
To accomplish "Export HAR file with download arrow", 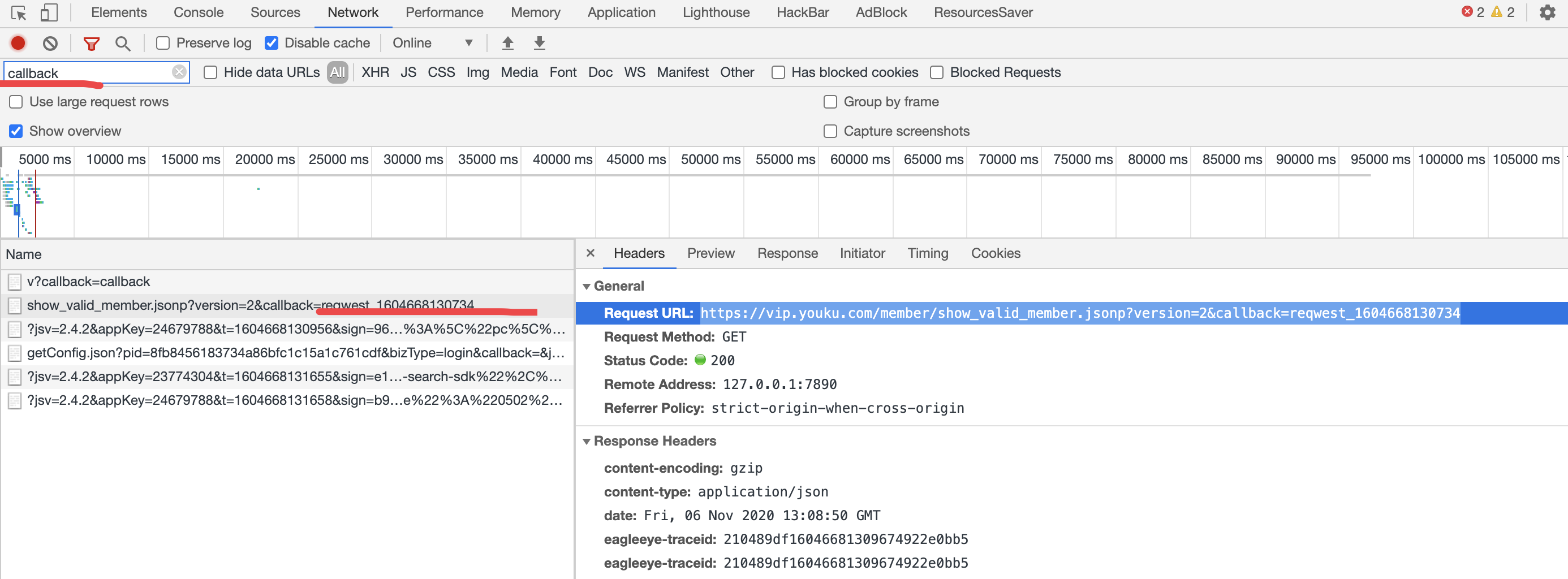I will [x=539, y=43].
